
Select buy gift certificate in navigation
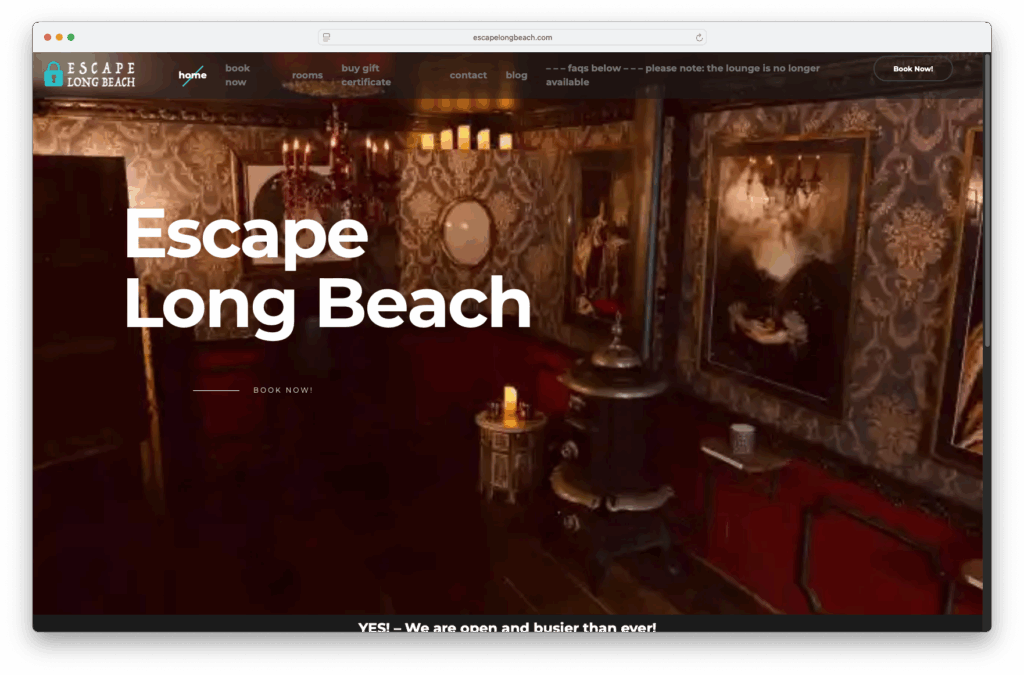point(366,75)
